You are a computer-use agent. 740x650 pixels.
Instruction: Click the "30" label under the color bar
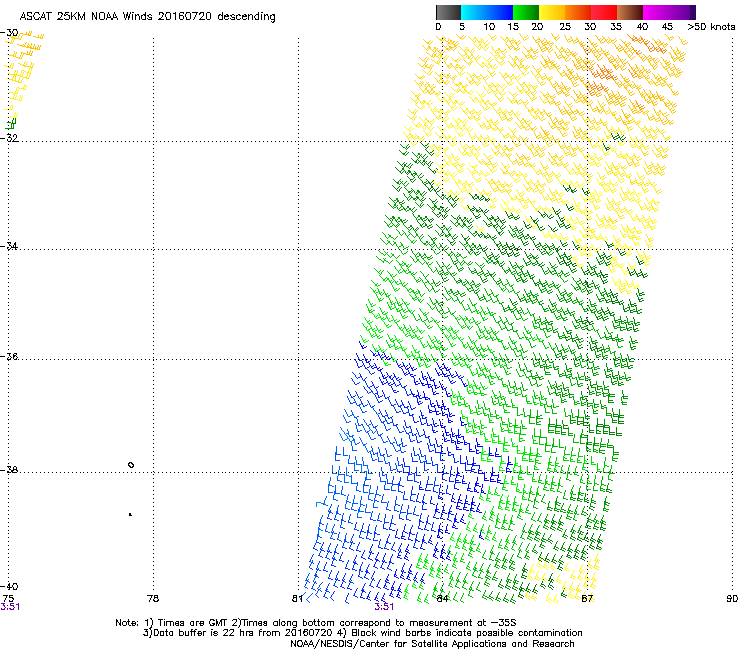pyautogui.click(x=590, y=27)
